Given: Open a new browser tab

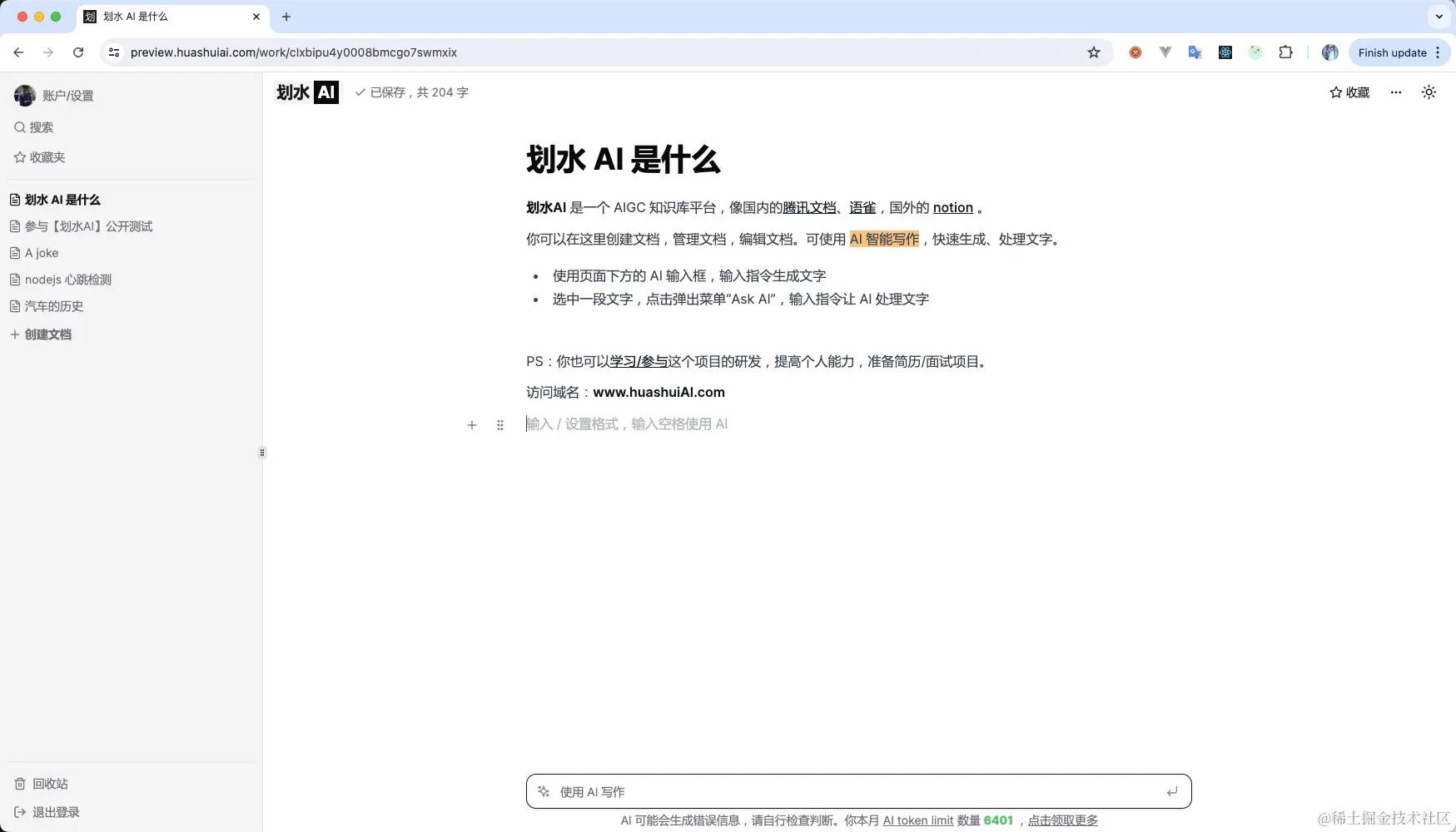Looking at the screenshot, I should pyautogui.click(x=286, y=17).
